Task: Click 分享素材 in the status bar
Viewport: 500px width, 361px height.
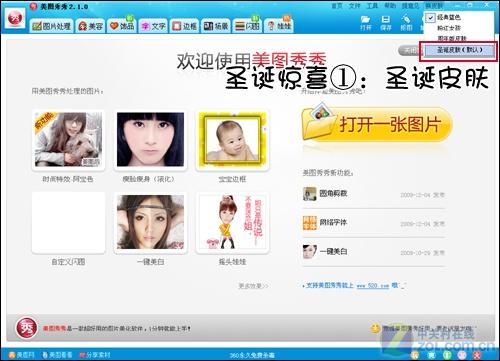Action: click(94, 355)
